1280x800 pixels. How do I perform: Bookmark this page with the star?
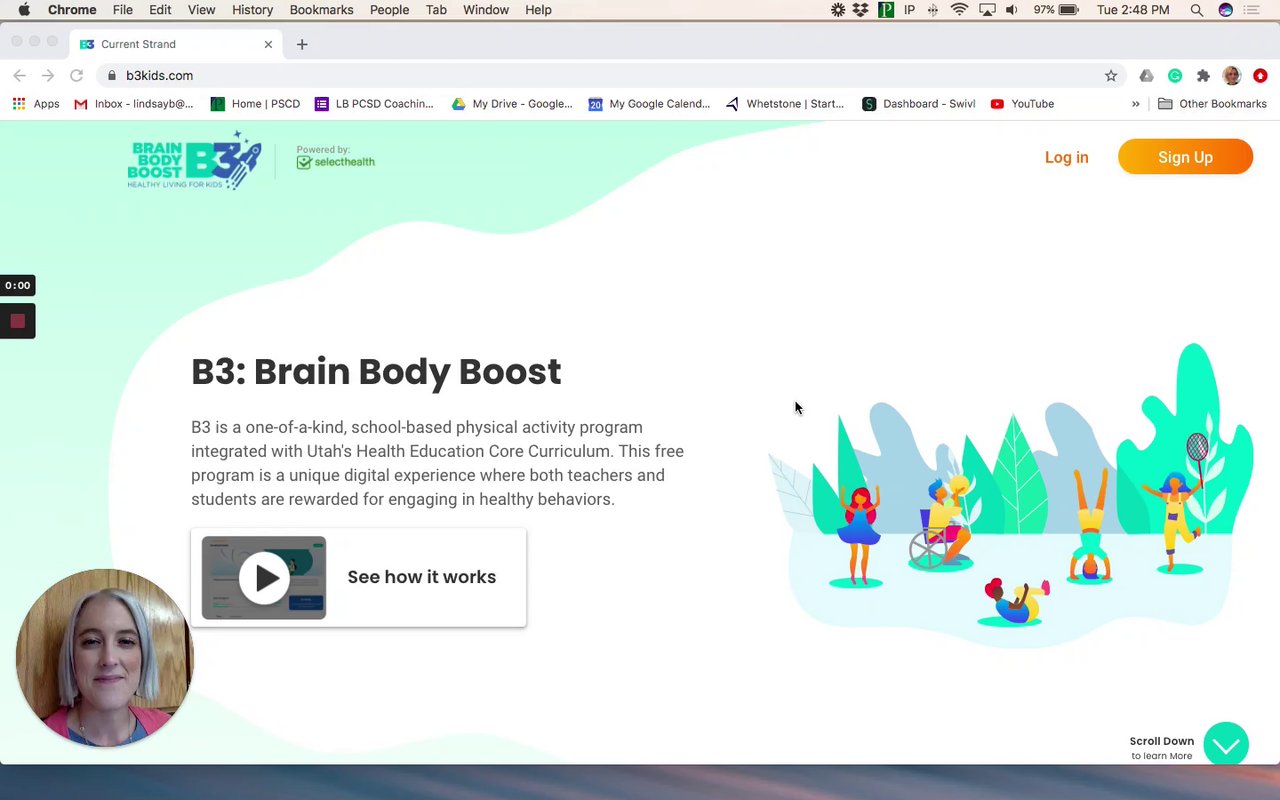coord(1111,75)
